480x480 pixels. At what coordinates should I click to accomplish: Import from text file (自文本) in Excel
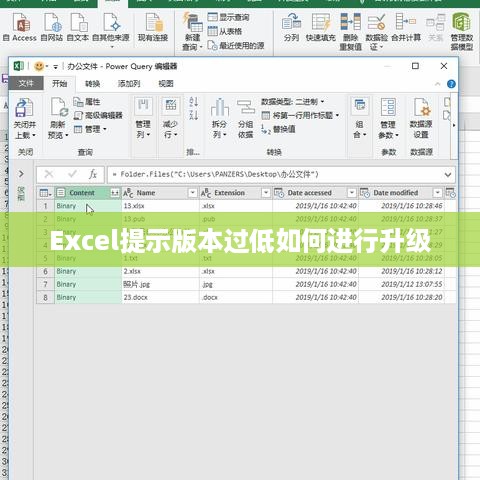(x=78, y=27)
